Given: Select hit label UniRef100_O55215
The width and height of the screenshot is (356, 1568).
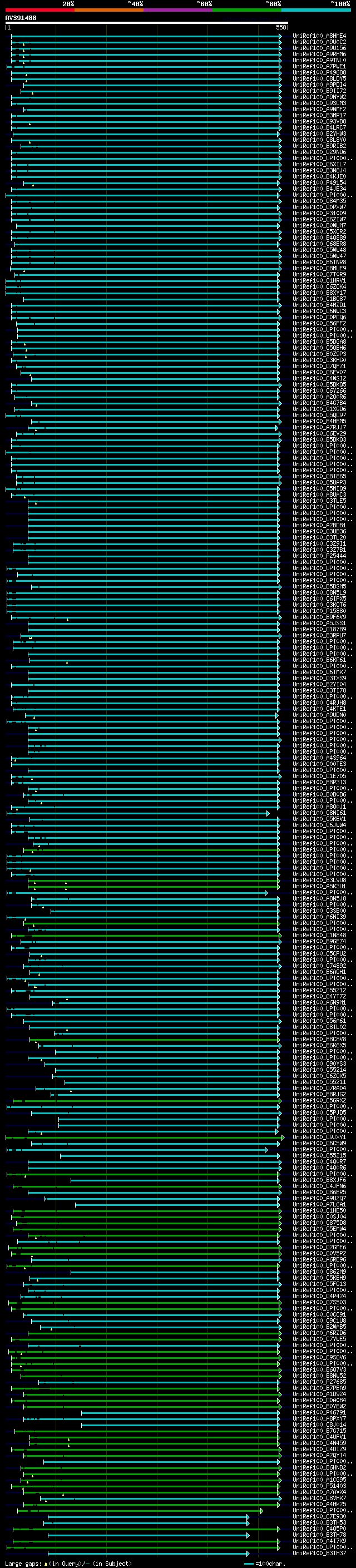Looking at the screenshot, I should click(x=319, y=1155).
